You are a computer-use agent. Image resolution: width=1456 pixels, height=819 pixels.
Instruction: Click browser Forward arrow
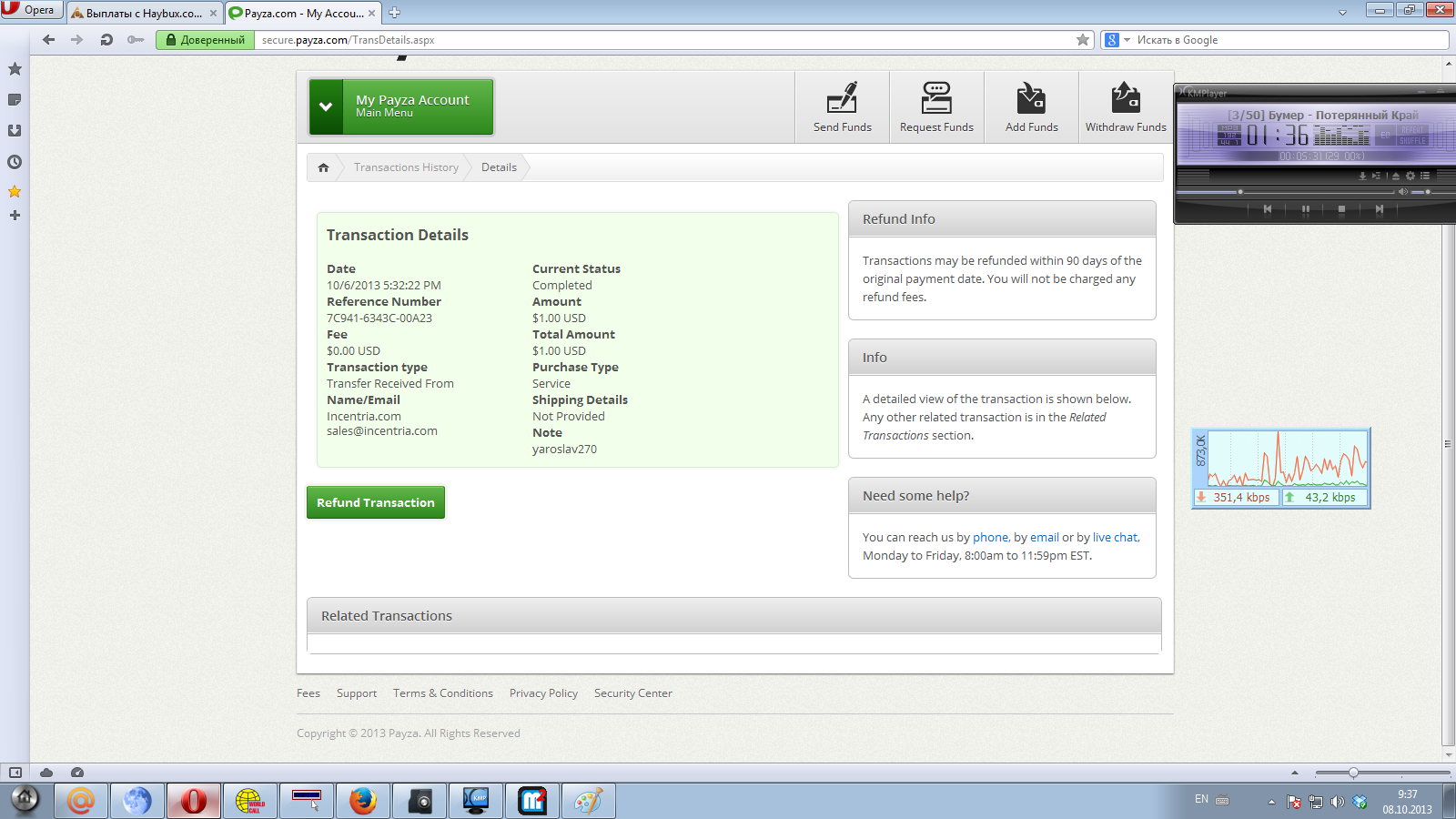76,40
